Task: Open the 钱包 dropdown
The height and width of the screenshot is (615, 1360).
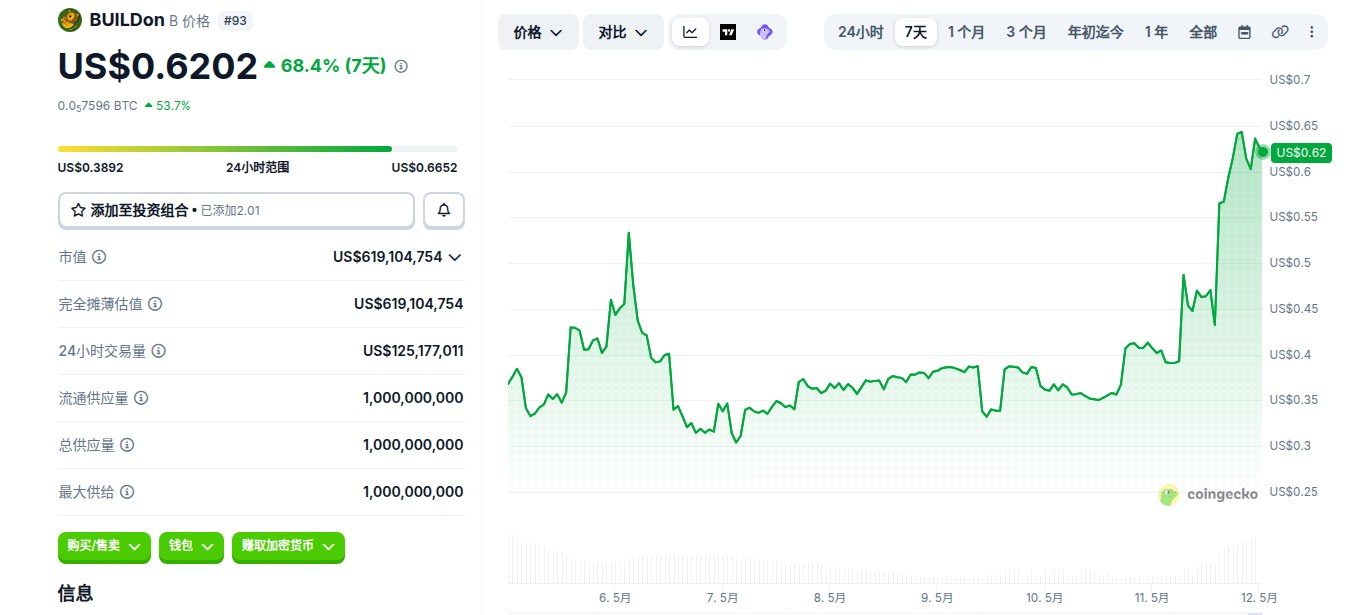Action: 192,547
